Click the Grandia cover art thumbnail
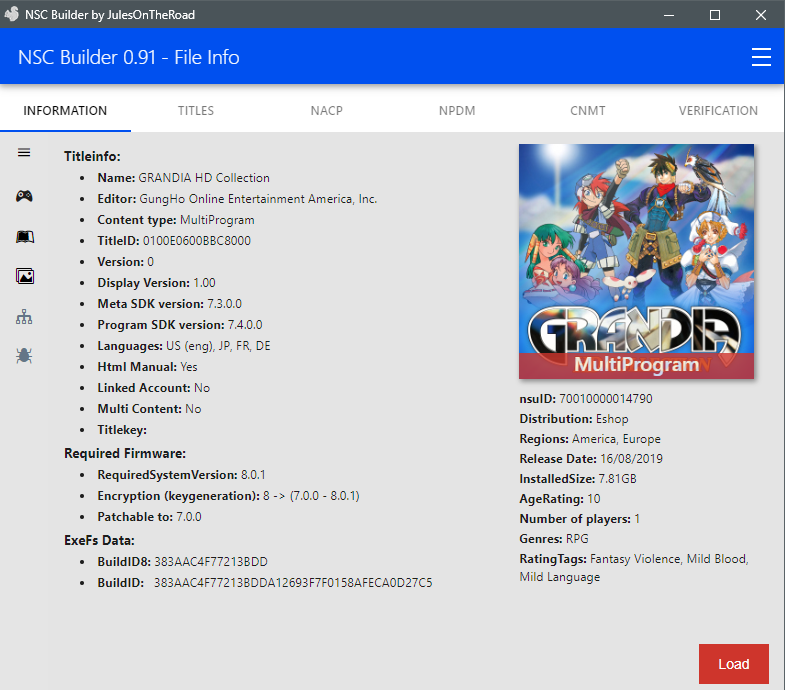 (x=636, y=261)
